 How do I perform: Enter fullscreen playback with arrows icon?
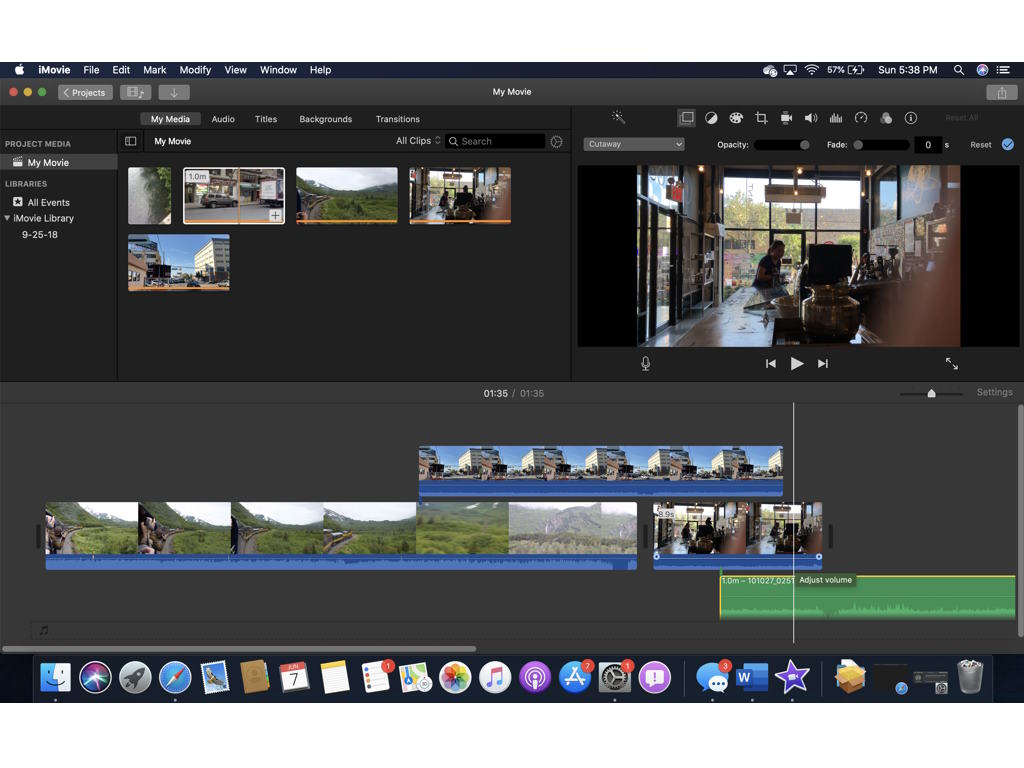click(x=952, y=363)
